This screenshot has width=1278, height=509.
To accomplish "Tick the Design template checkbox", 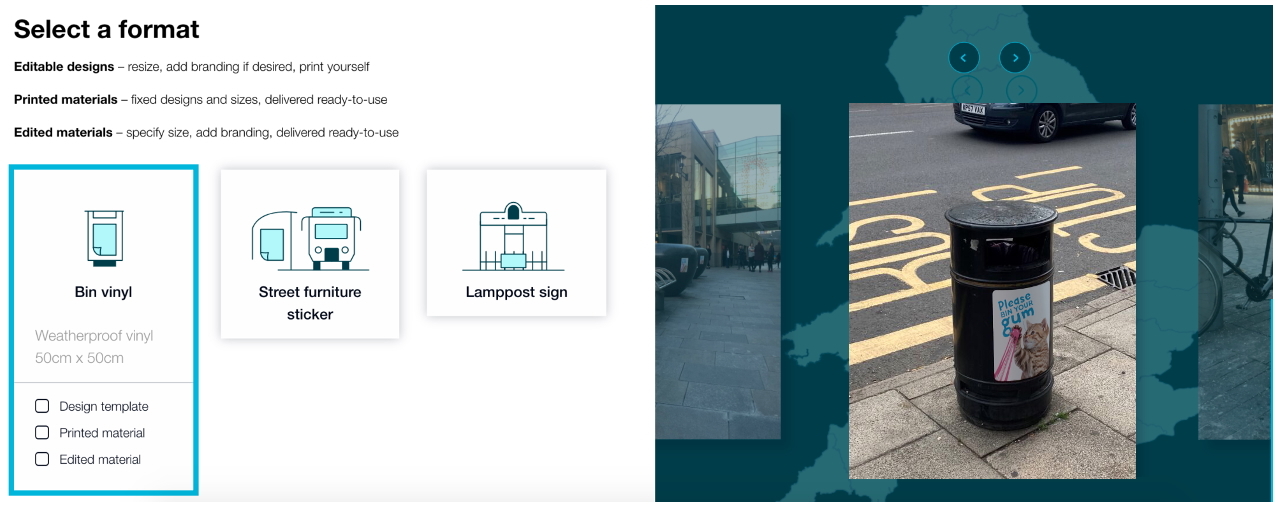I will coord(42,406).
